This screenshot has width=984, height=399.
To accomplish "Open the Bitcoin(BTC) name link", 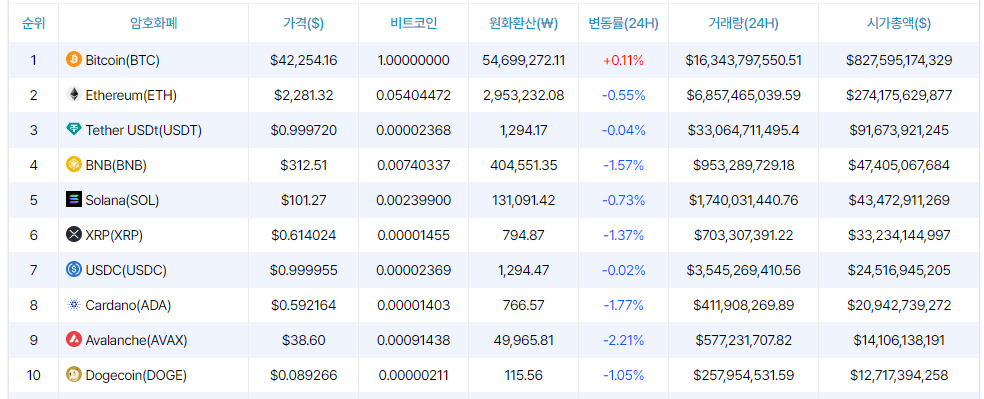I will [x=122, y=60].
